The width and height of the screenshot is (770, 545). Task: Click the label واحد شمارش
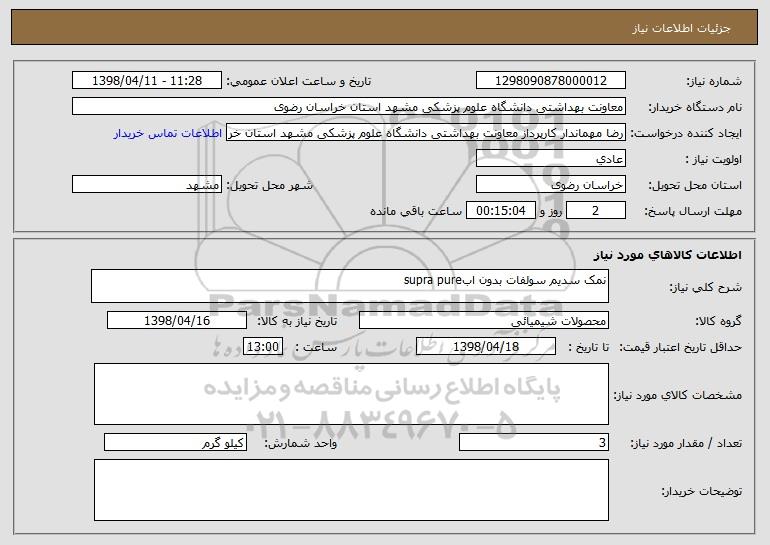pyautogui.click(x=301, y=443)
